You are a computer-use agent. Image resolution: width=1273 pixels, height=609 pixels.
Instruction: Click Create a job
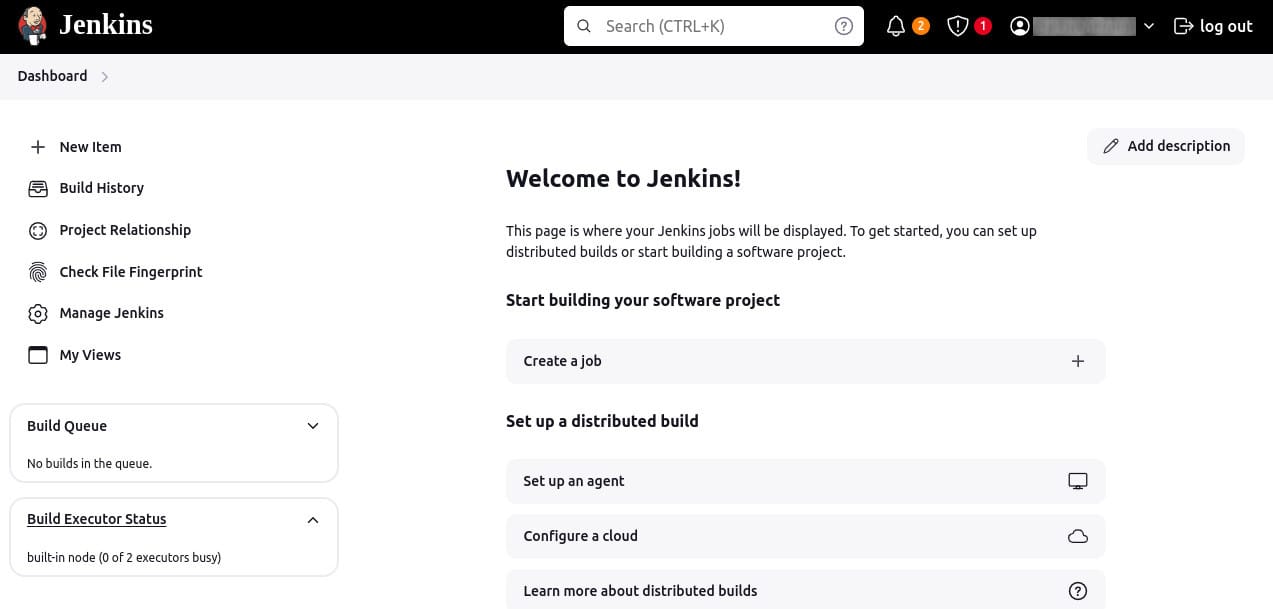(805, 361)
